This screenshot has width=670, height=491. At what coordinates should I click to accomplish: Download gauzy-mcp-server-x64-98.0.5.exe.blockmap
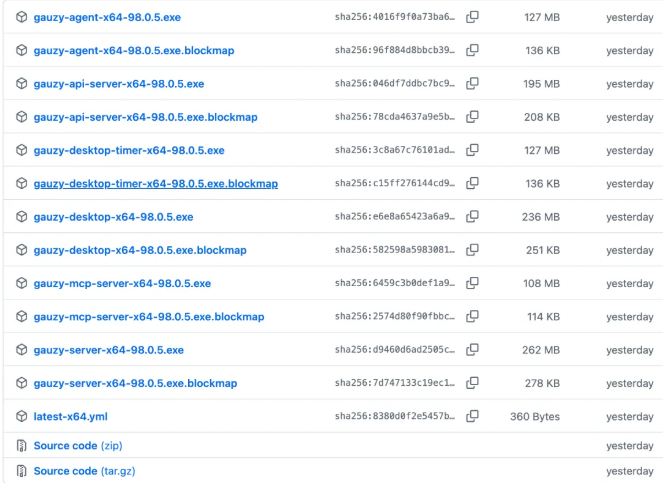148,317
